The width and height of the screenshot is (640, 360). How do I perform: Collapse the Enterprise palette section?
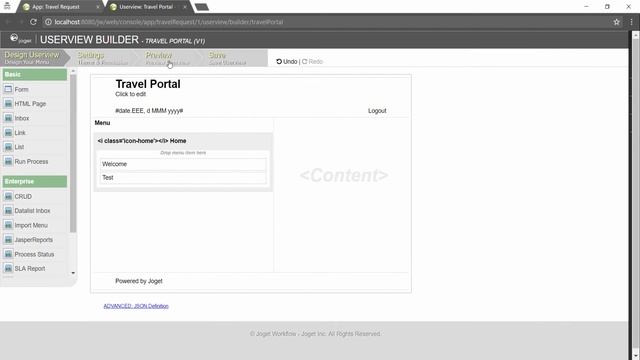(x=35, y=181)
